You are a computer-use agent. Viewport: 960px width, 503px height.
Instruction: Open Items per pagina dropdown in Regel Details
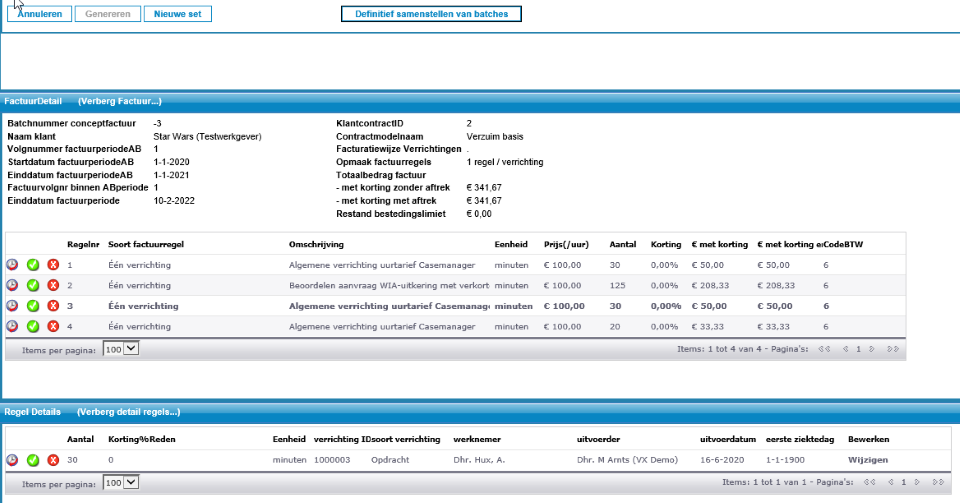[x=121, y=482]
